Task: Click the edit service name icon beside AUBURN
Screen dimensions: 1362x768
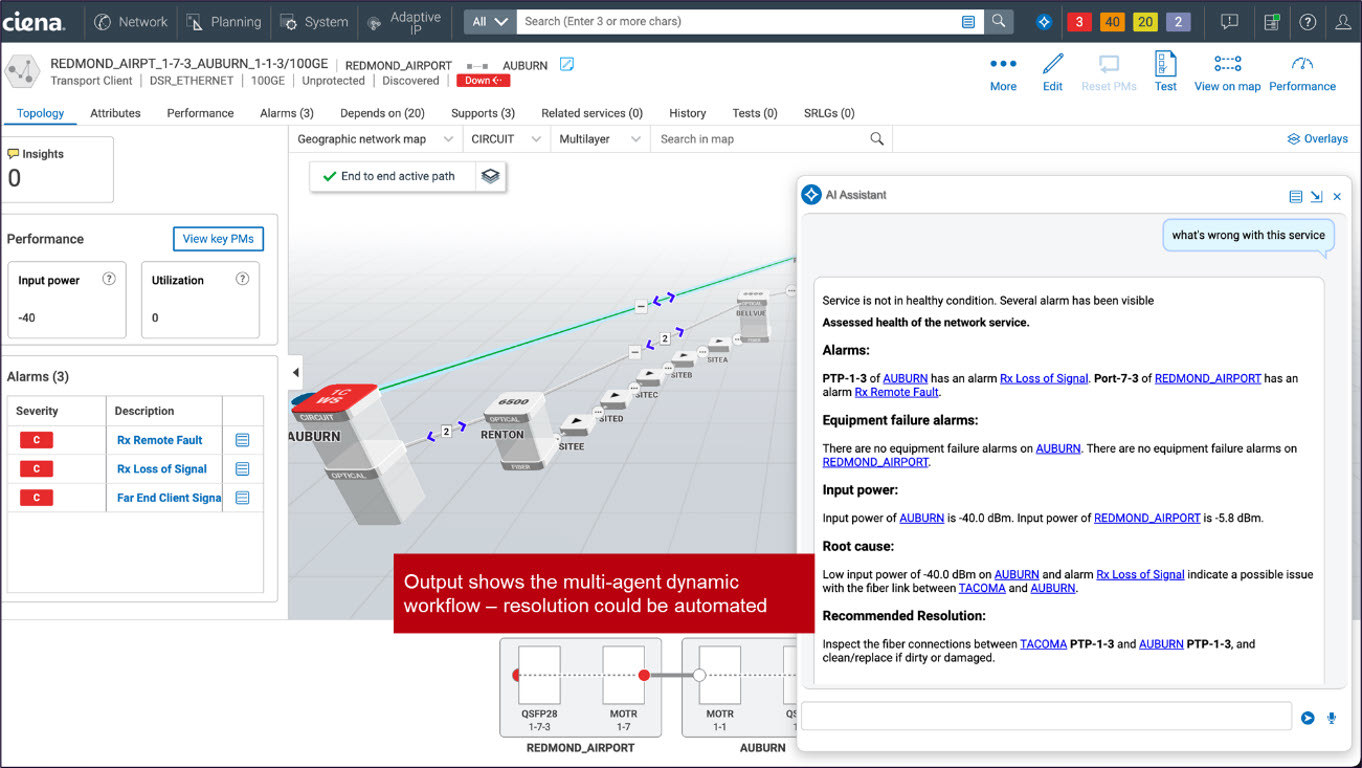Action: pyautogui.click(x=567, y=65)
